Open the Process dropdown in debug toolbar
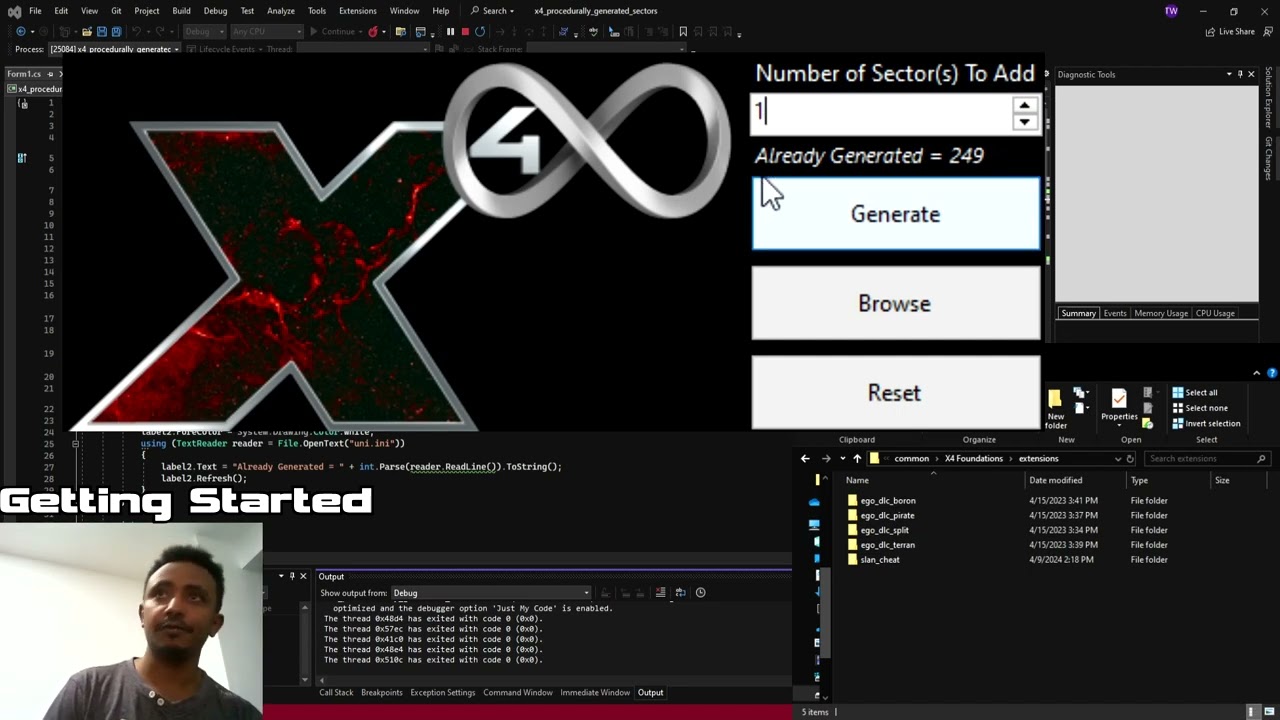1280x720 pixels. coord(113,49)
